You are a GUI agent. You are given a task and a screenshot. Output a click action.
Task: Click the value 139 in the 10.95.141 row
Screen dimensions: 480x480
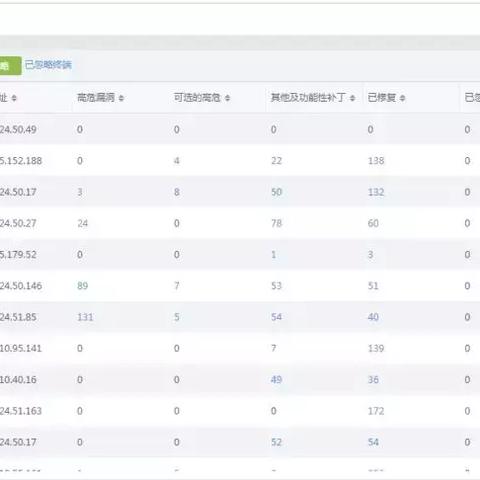376,348
